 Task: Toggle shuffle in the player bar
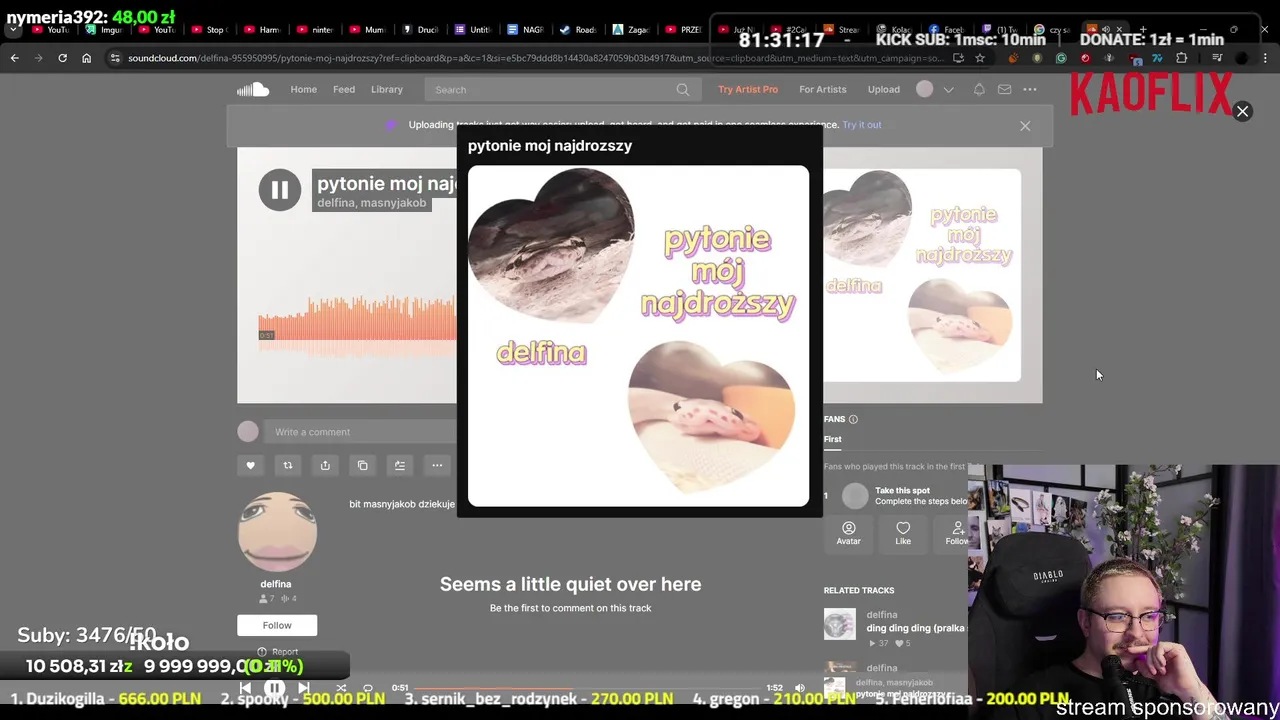[341, 688]
